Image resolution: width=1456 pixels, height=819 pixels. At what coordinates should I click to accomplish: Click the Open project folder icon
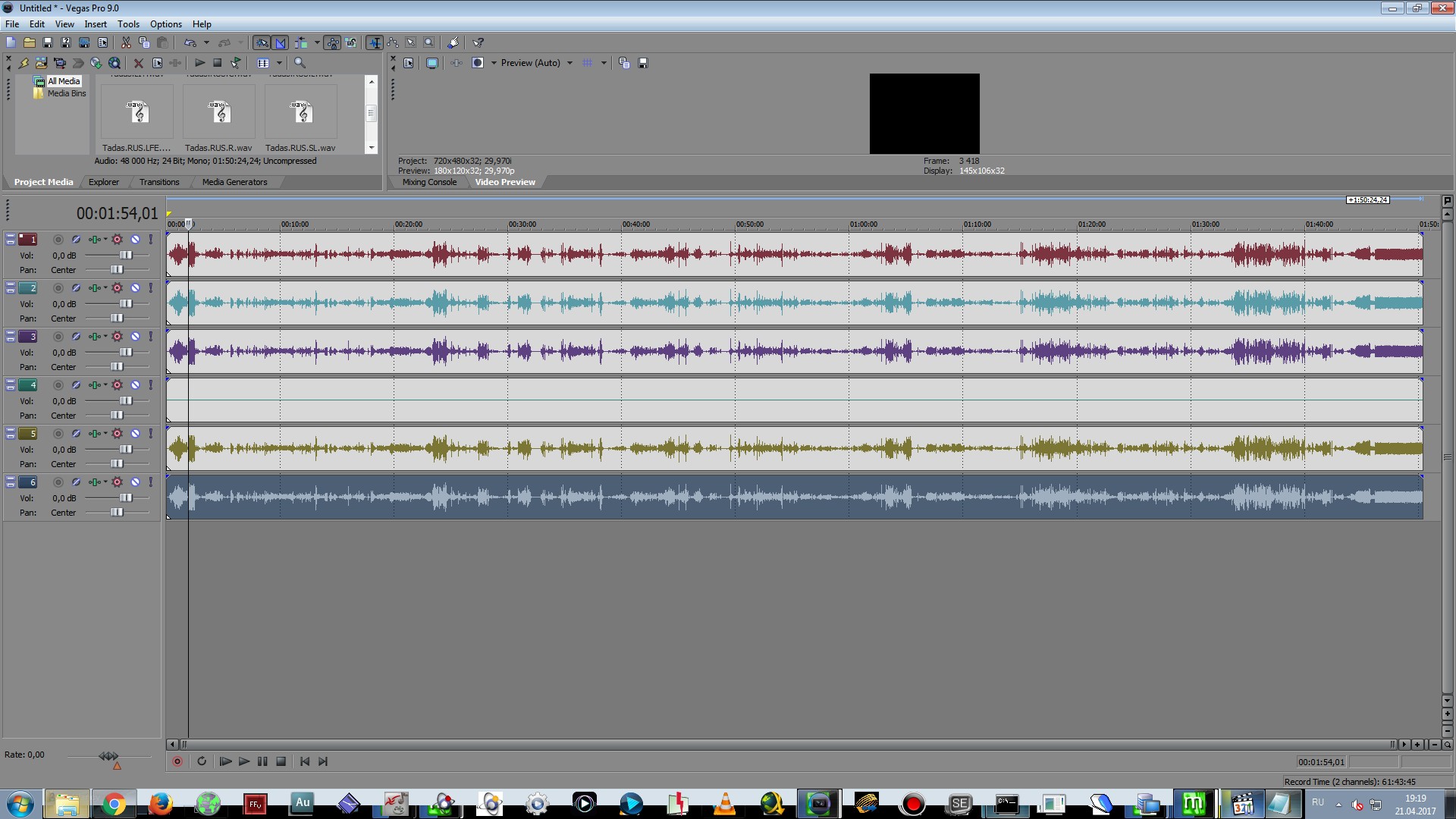pos(29,42)
